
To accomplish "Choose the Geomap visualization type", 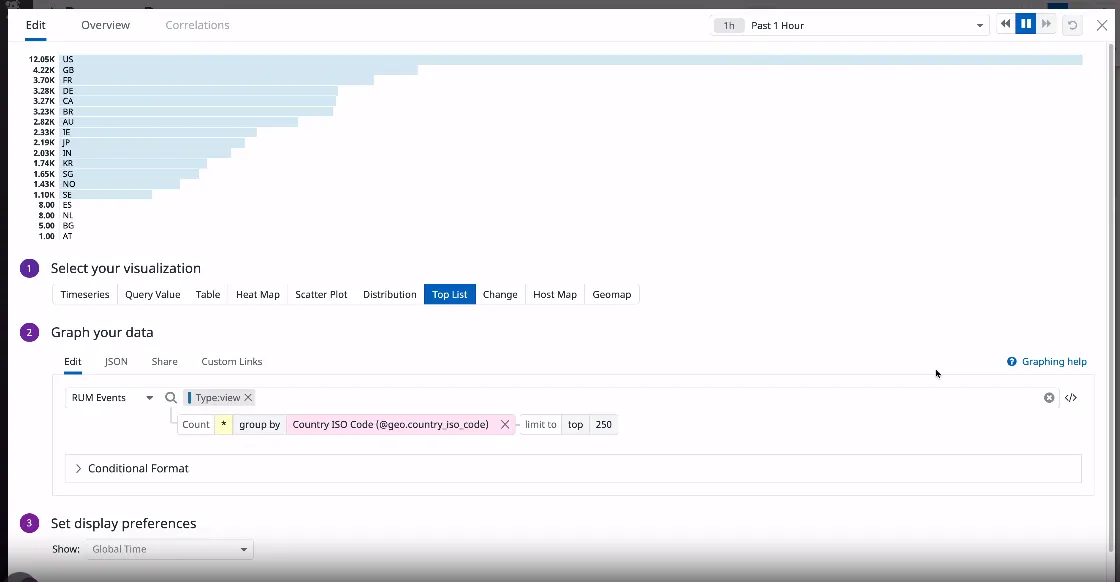I will pos(611,295).
